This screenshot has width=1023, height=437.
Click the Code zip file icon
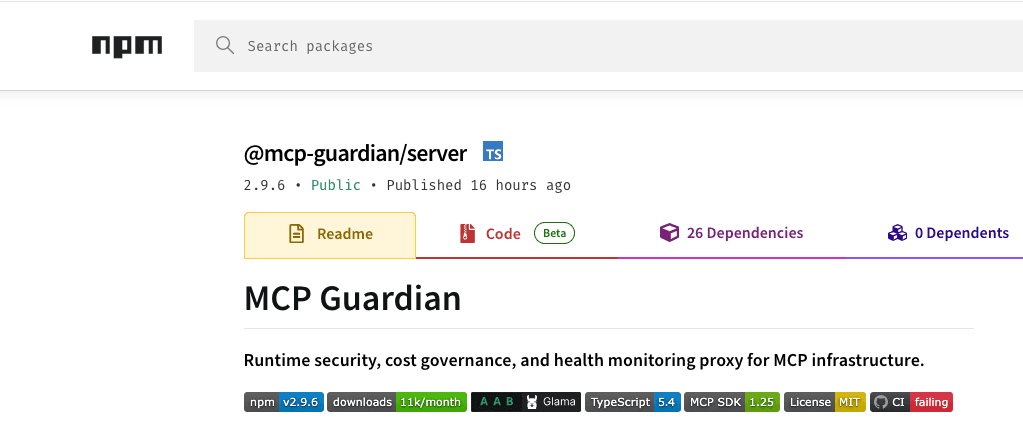coord(466,234)
